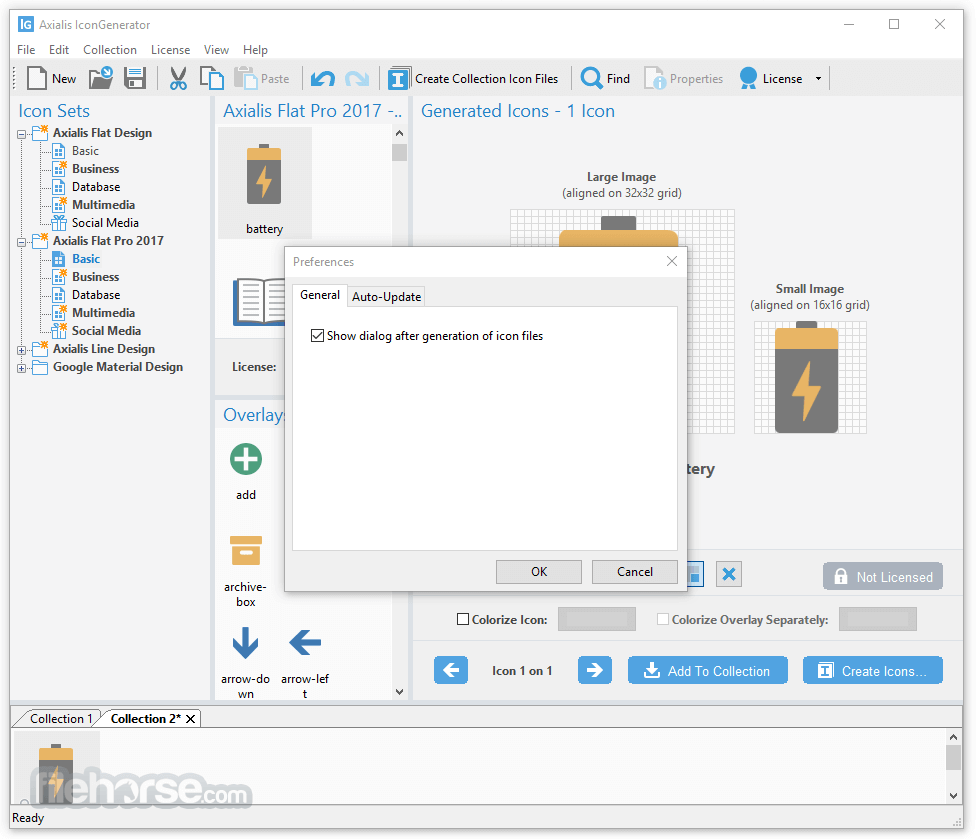Expand the Google Material Design node
Viewport: 976px width, 839px height.
tap(21, 368)
